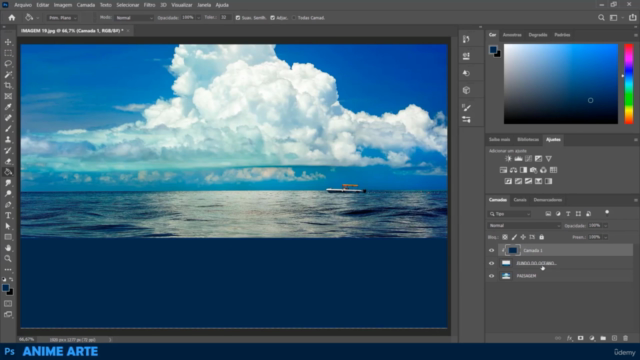Screen dimensions: 640x360
Task: Switch to the Canais tab
Action: 520,200
